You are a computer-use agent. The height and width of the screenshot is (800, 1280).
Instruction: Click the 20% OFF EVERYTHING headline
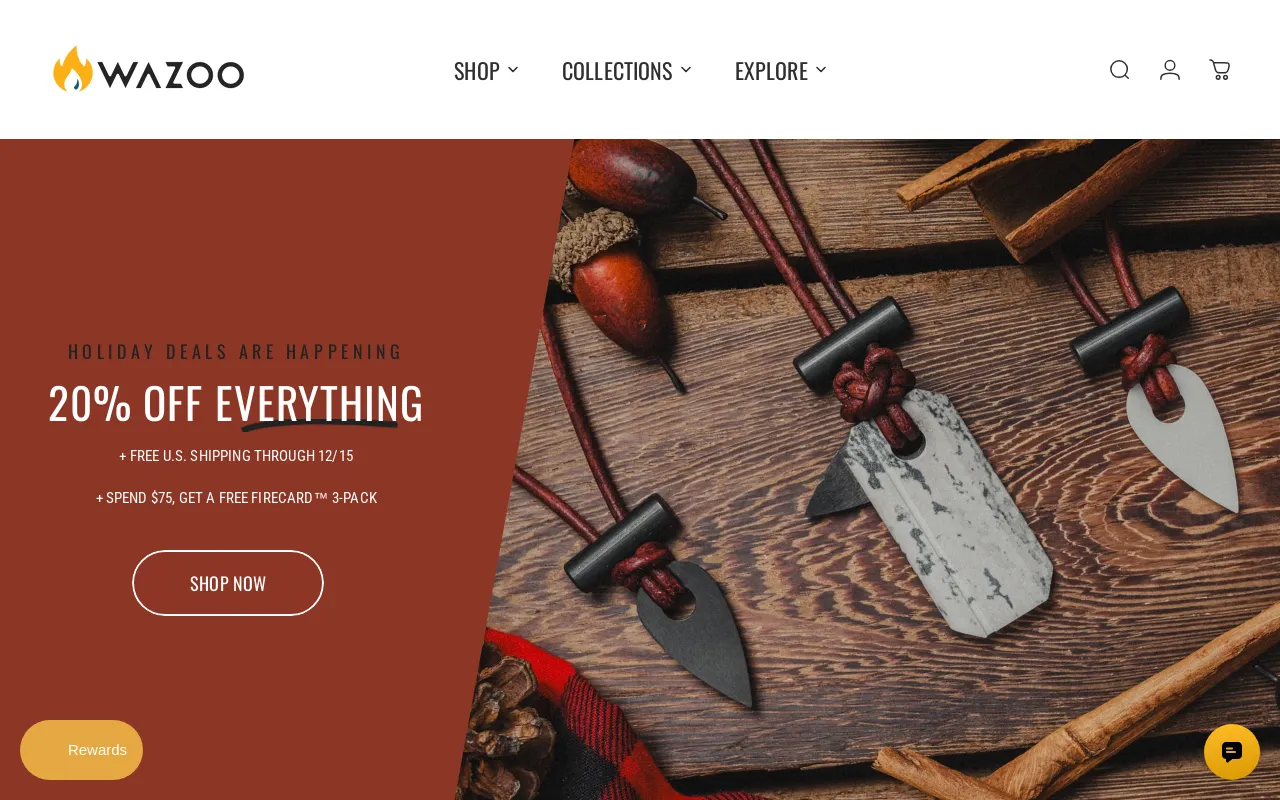point(236,403)
